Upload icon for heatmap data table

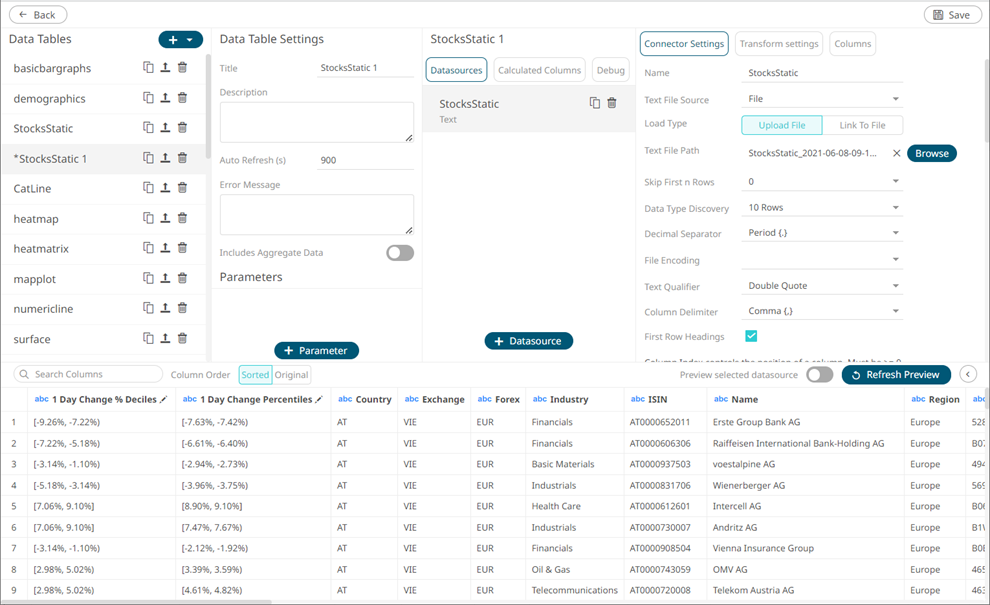point(165,218)
